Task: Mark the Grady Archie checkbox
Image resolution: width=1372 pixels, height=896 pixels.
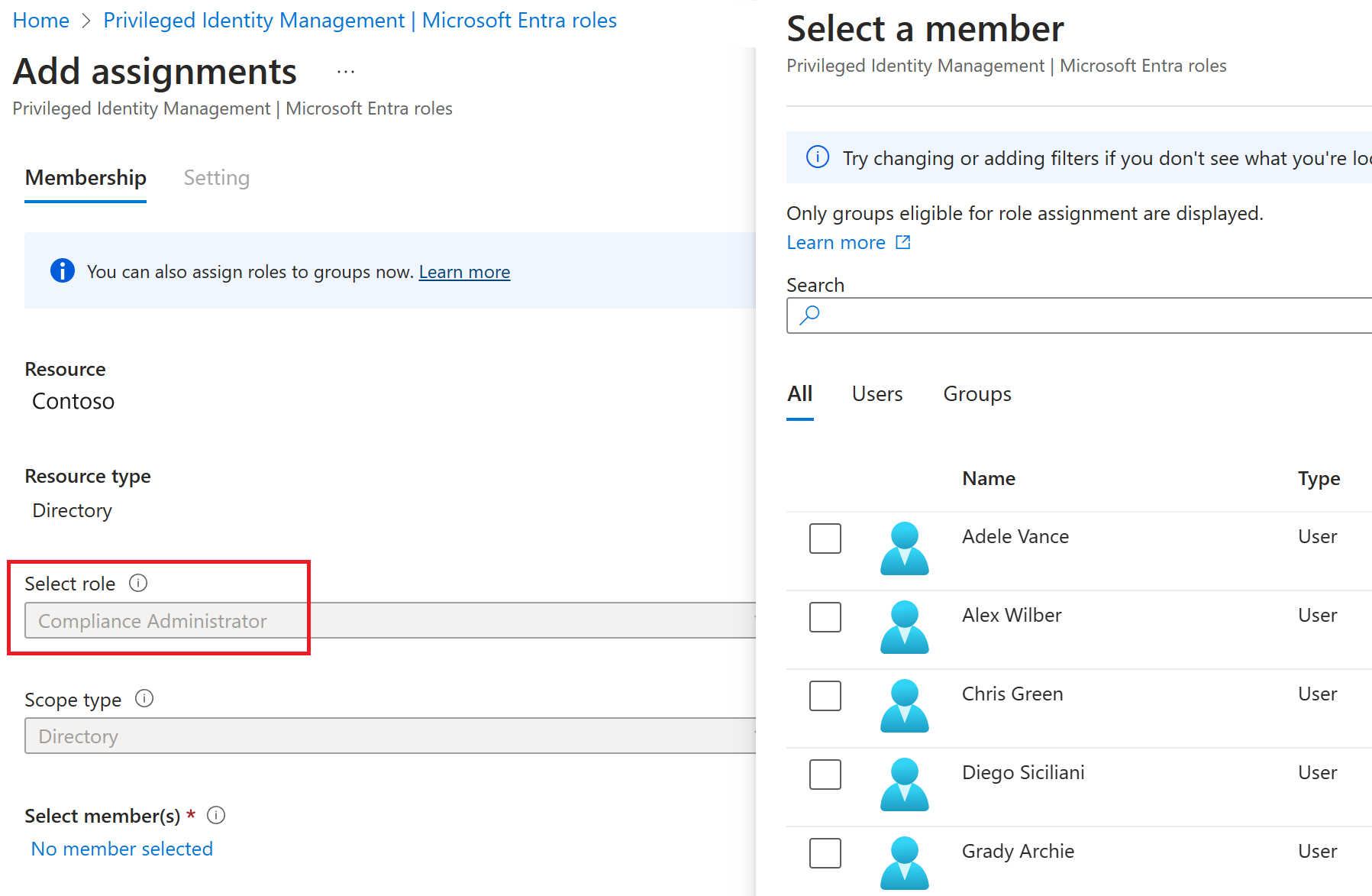Action: coord(825,853)
